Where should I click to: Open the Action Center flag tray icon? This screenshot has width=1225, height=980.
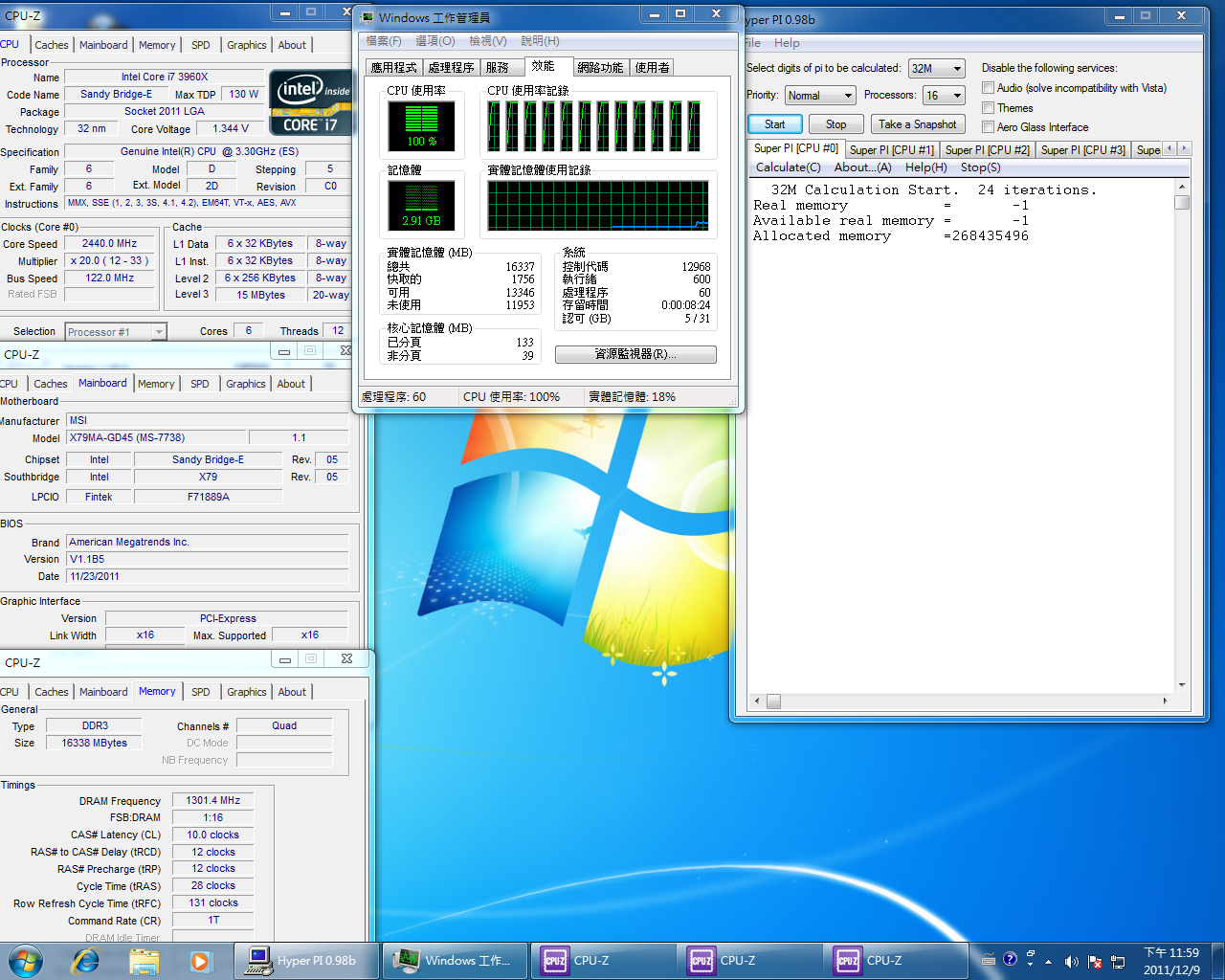coord(1095,961)
